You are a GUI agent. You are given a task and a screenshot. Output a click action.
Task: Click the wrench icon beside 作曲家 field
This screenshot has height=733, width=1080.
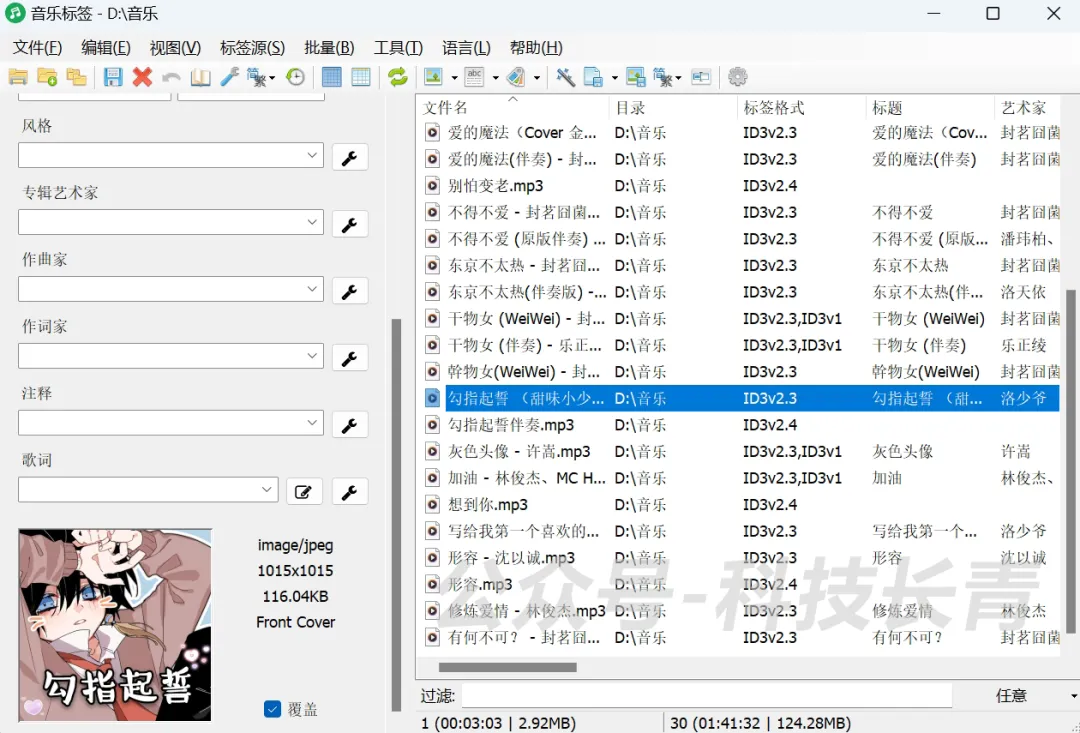[349, 291]
